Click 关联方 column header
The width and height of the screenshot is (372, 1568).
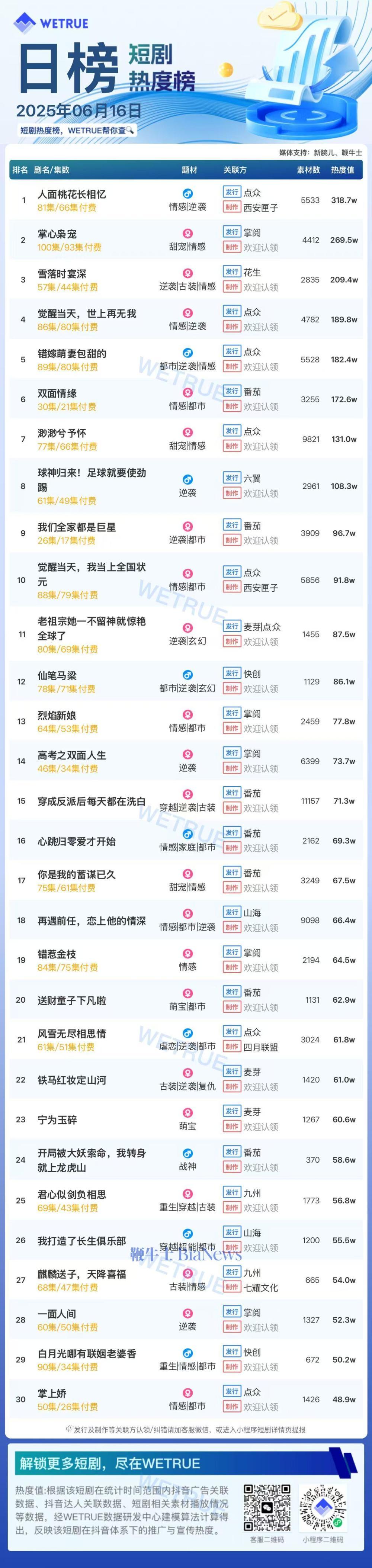(235, 170)
